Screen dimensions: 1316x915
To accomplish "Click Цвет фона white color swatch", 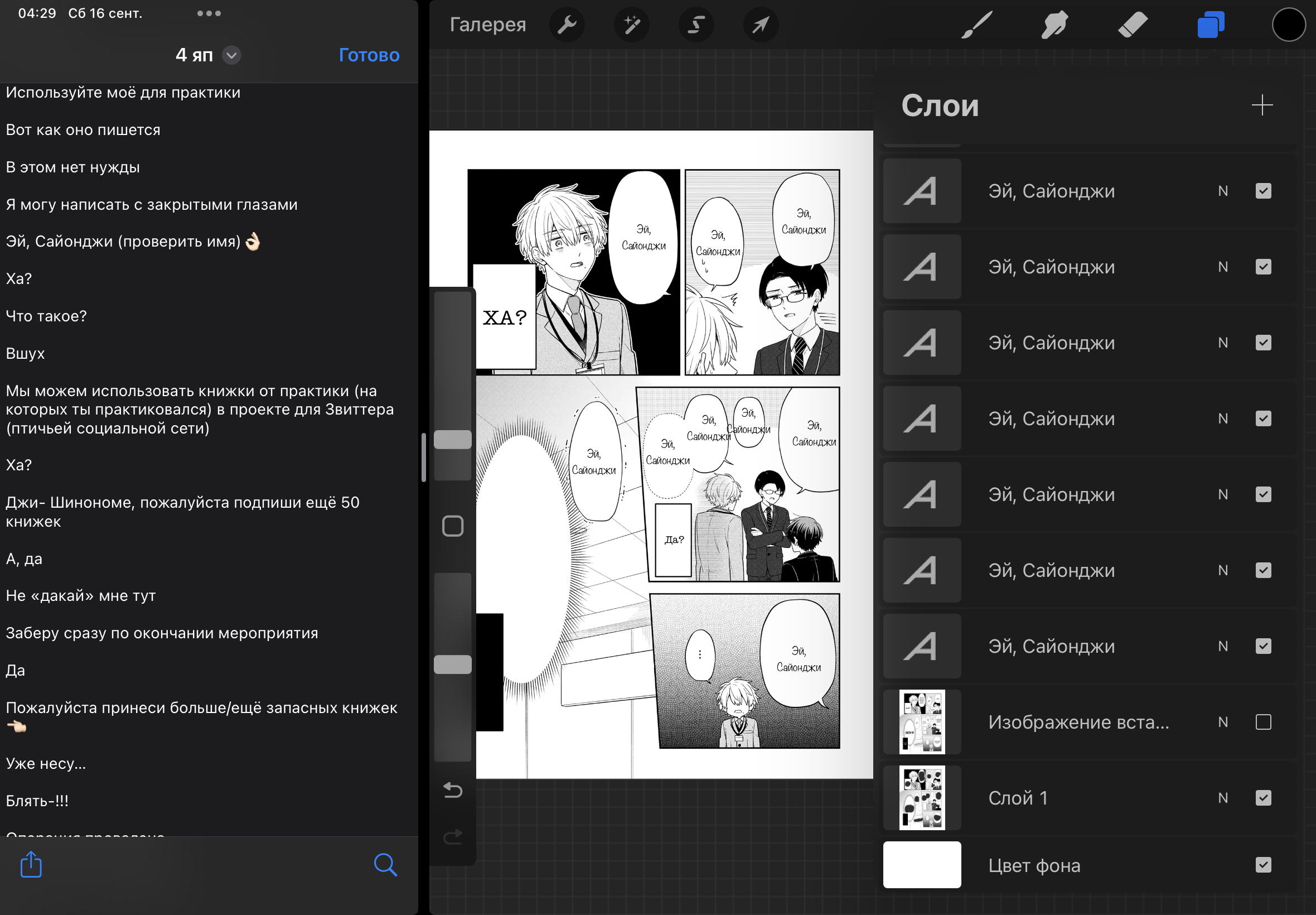I will 920,866.
